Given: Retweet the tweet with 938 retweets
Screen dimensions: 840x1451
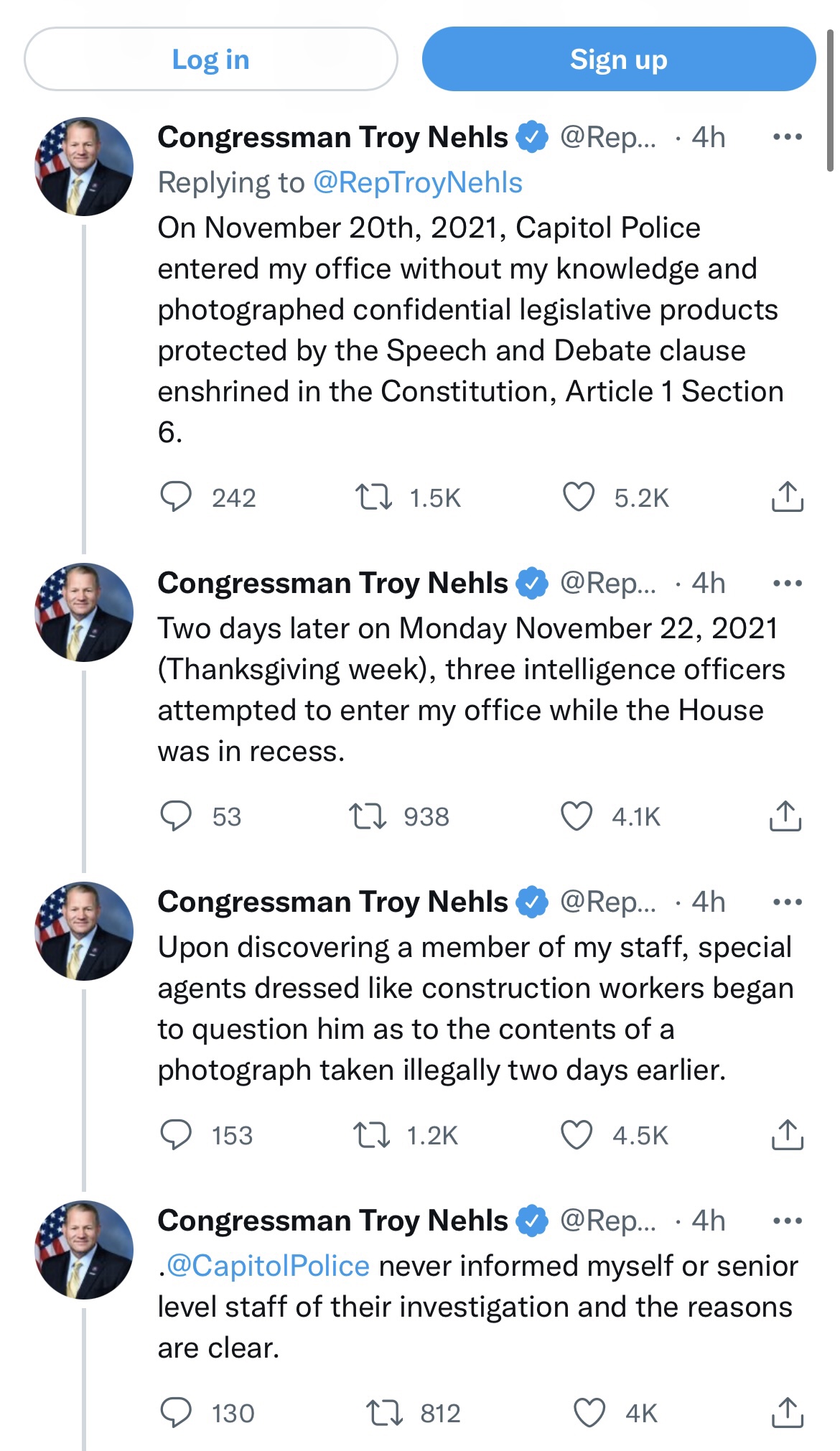Looking at the screenshot, I should click(368, 816).
